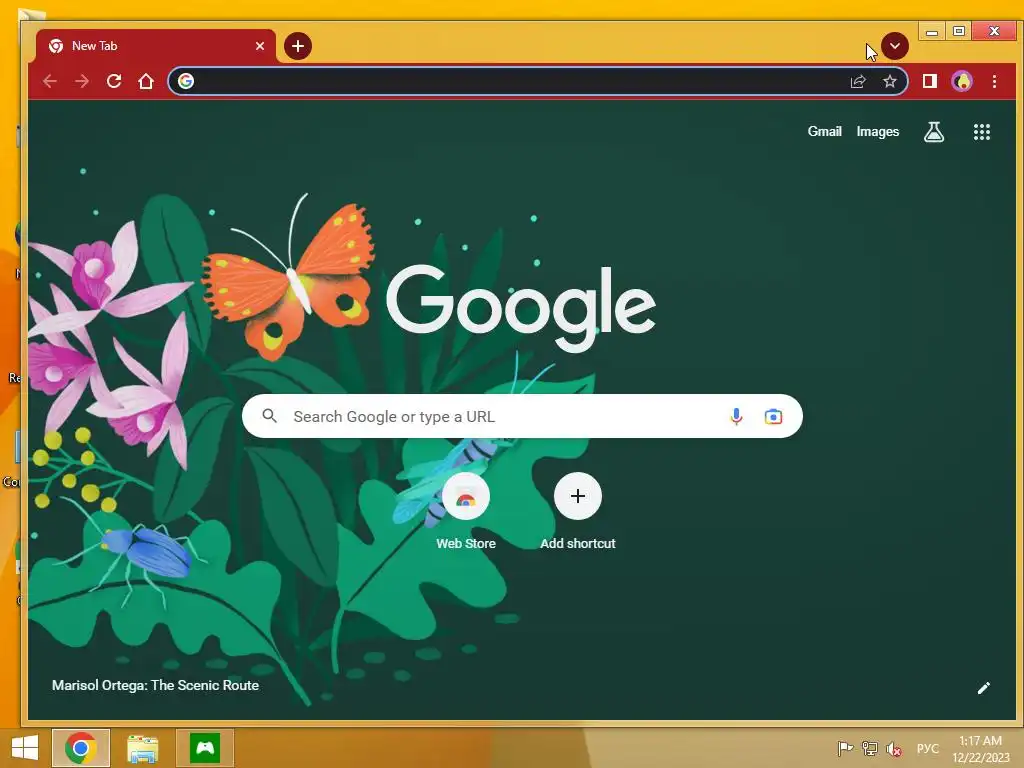Open a new tab with plus button
Image resolution: width=1024 pixels, height=768 pixels.
(x=298, y=46)
